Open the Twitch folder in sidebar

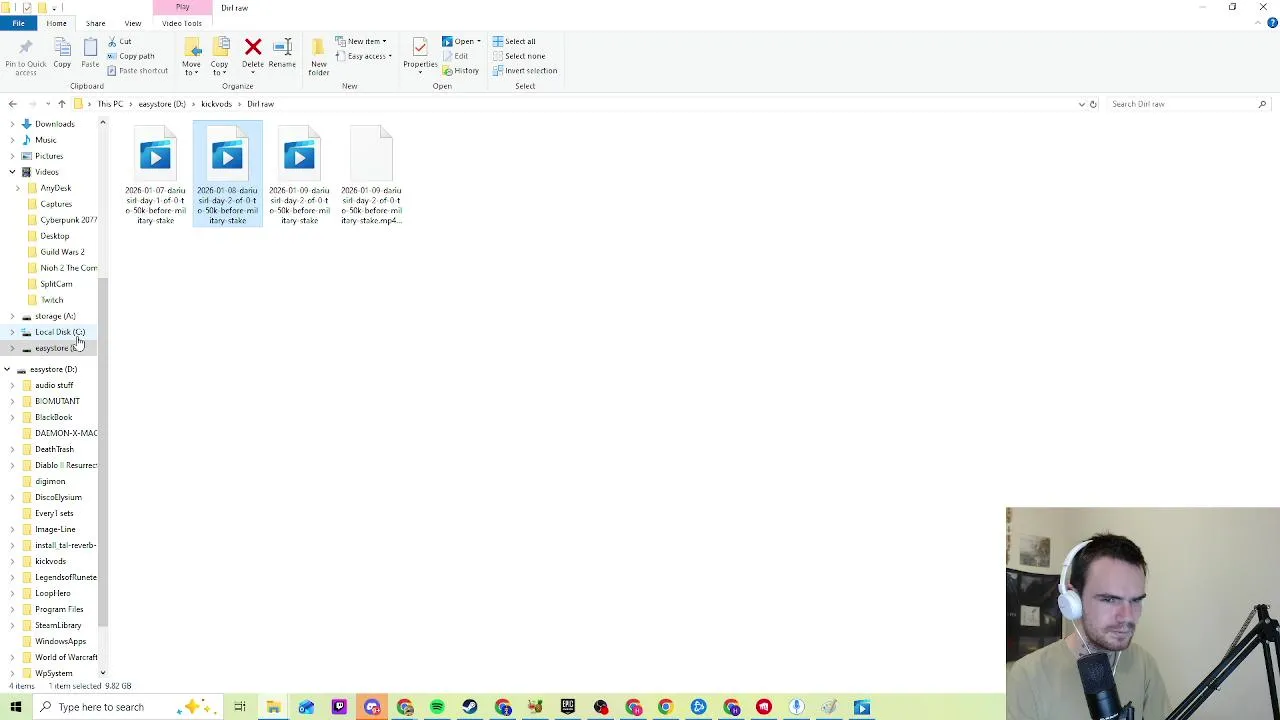click(51, 300)
